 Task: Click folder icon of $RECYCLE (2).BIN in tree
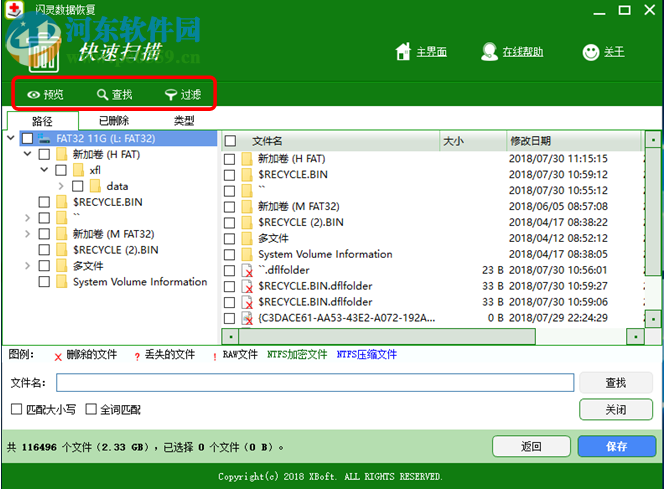61,250
